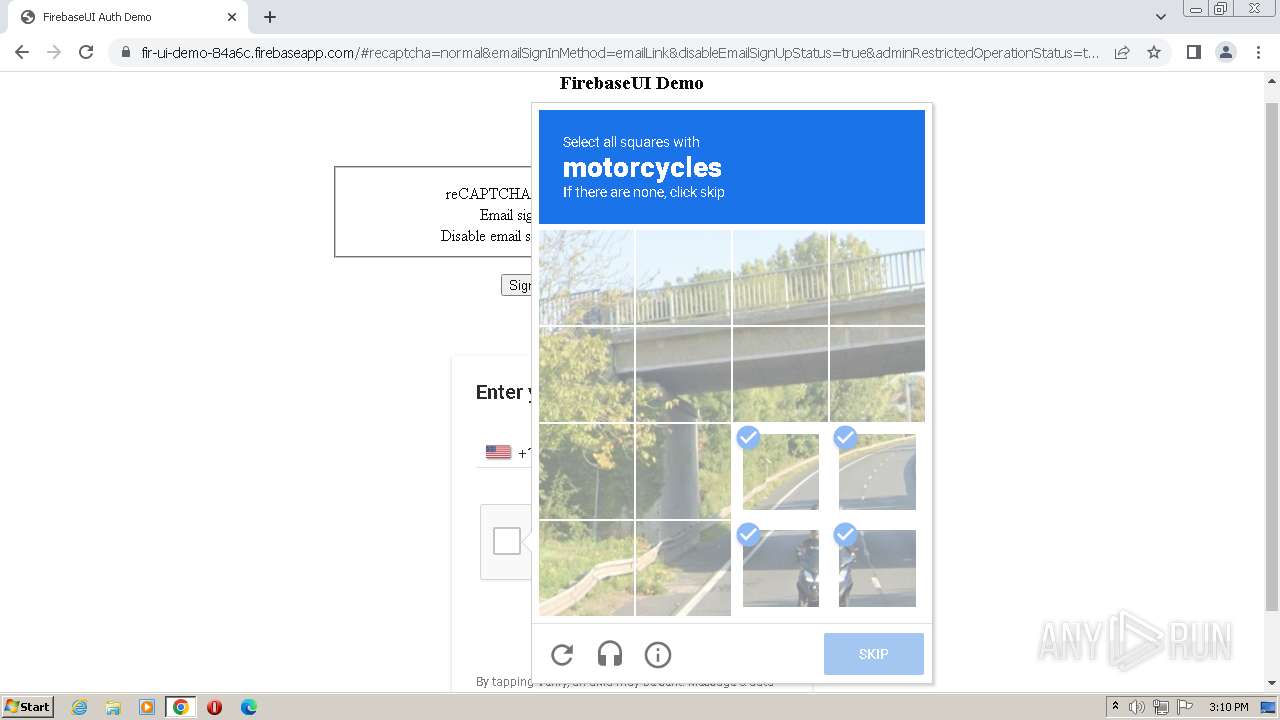
Task: Launch Internet Explorer from the taskbar
Action: click(x=79, y=707)
